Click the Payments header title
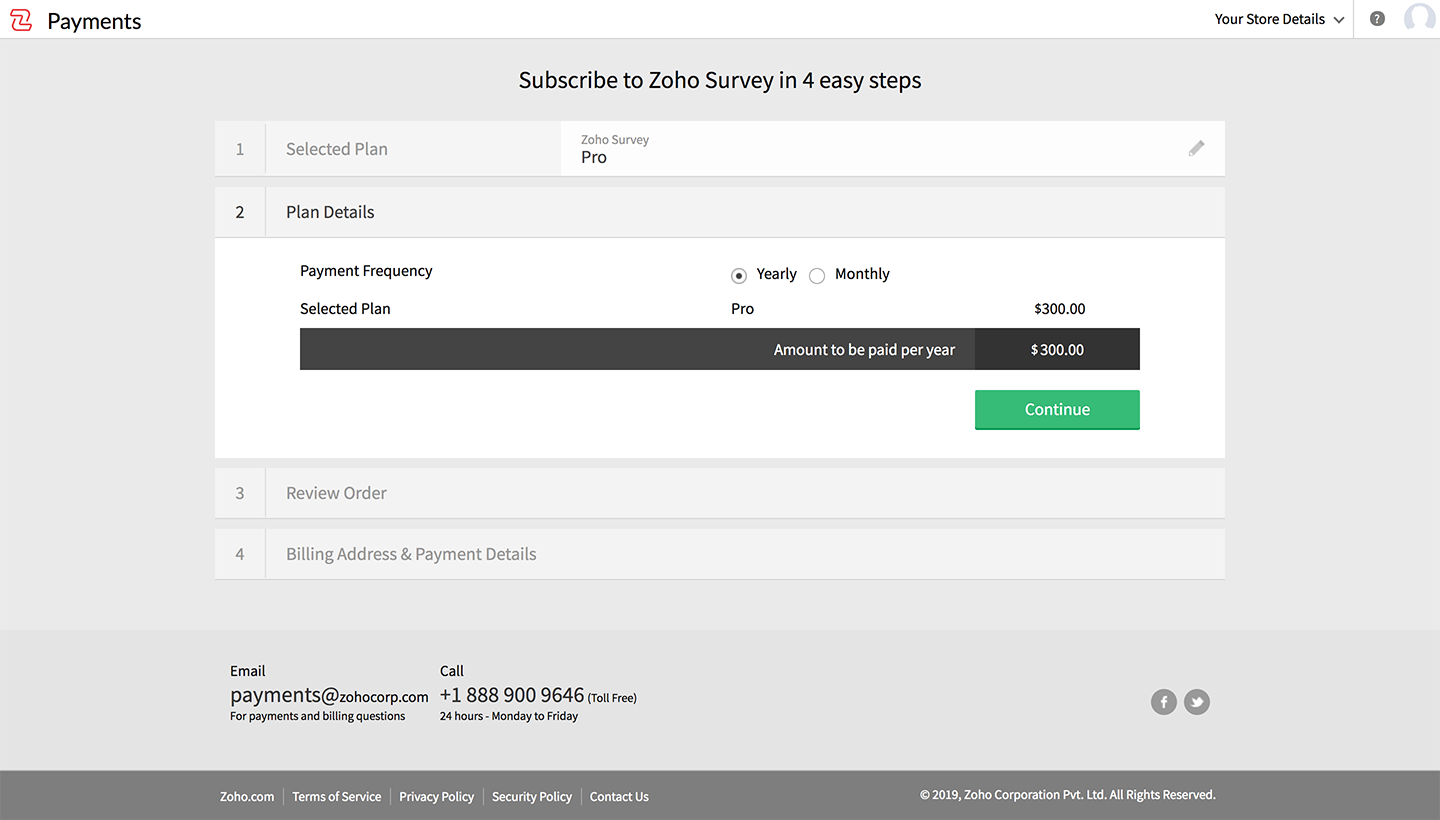Screen dimensions: 1440x820 94,21
